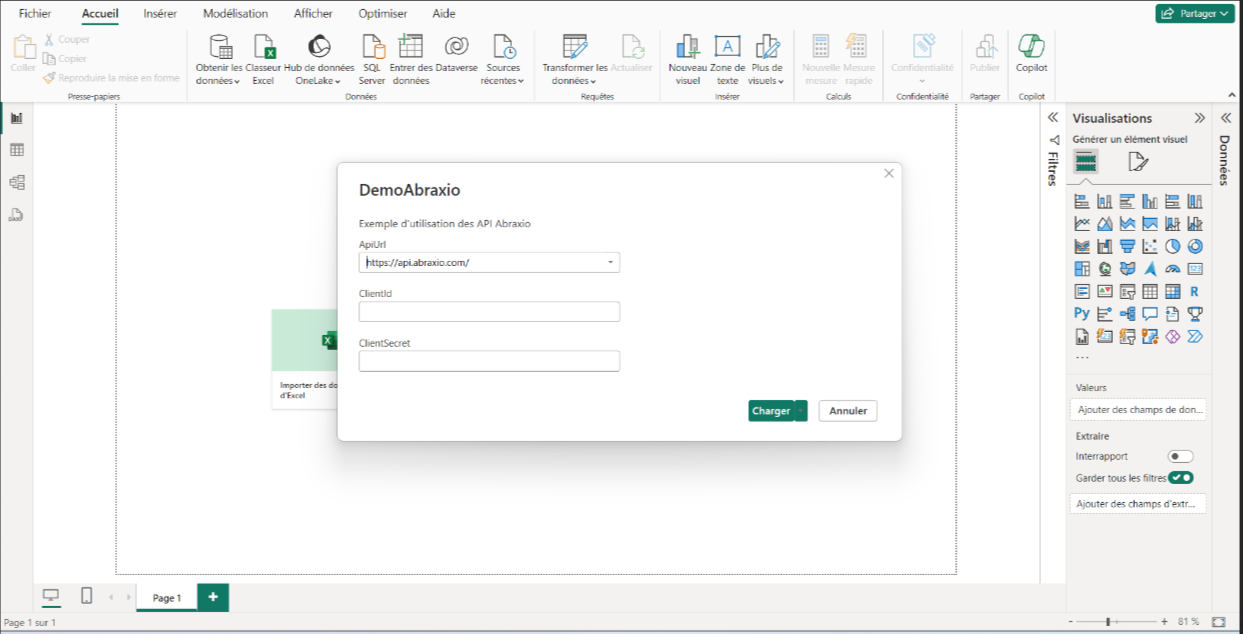Insert the Python visual (Py)
The width and height of the screenshot is (1243, 634).
pyautogui.click(x=1082, y=314)
